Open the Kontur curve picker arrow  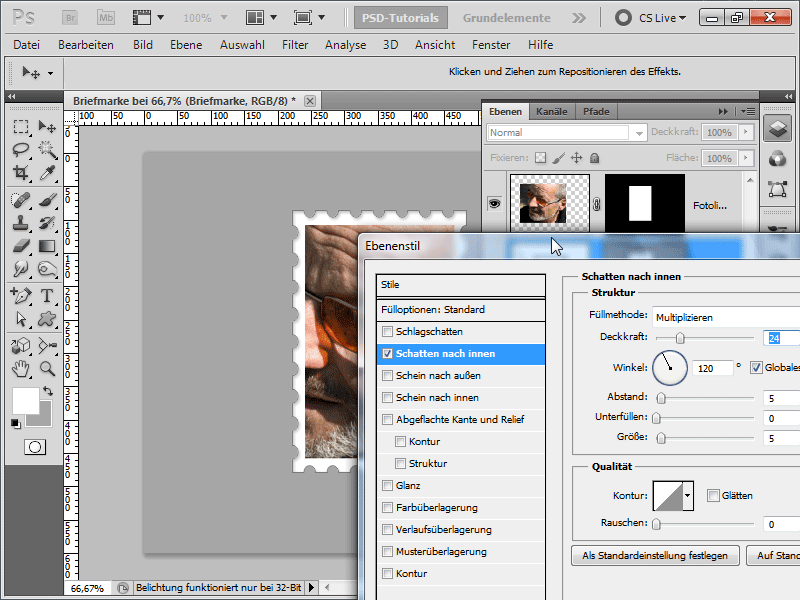(686, 495)
